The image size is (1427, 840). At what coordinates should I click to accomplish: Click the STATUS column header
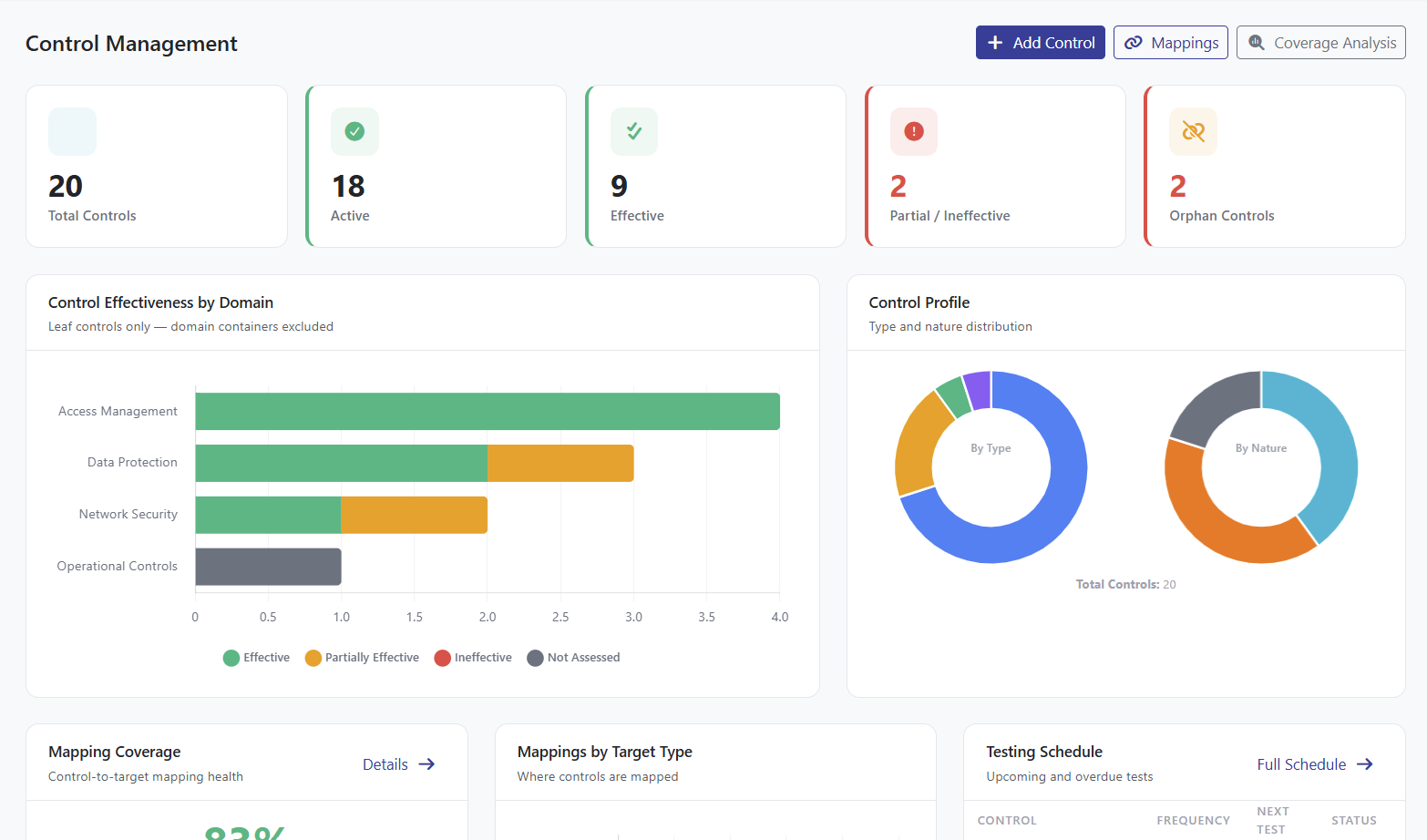1354,821
